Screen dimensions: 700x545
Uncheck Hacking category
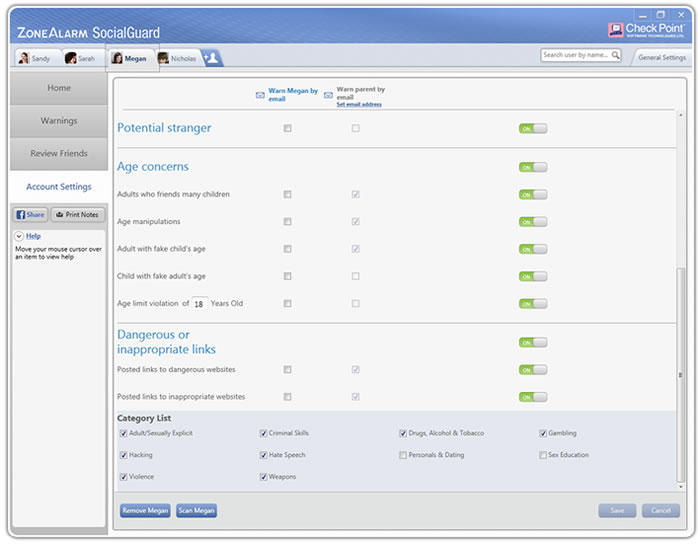click(x=124, y=455)
